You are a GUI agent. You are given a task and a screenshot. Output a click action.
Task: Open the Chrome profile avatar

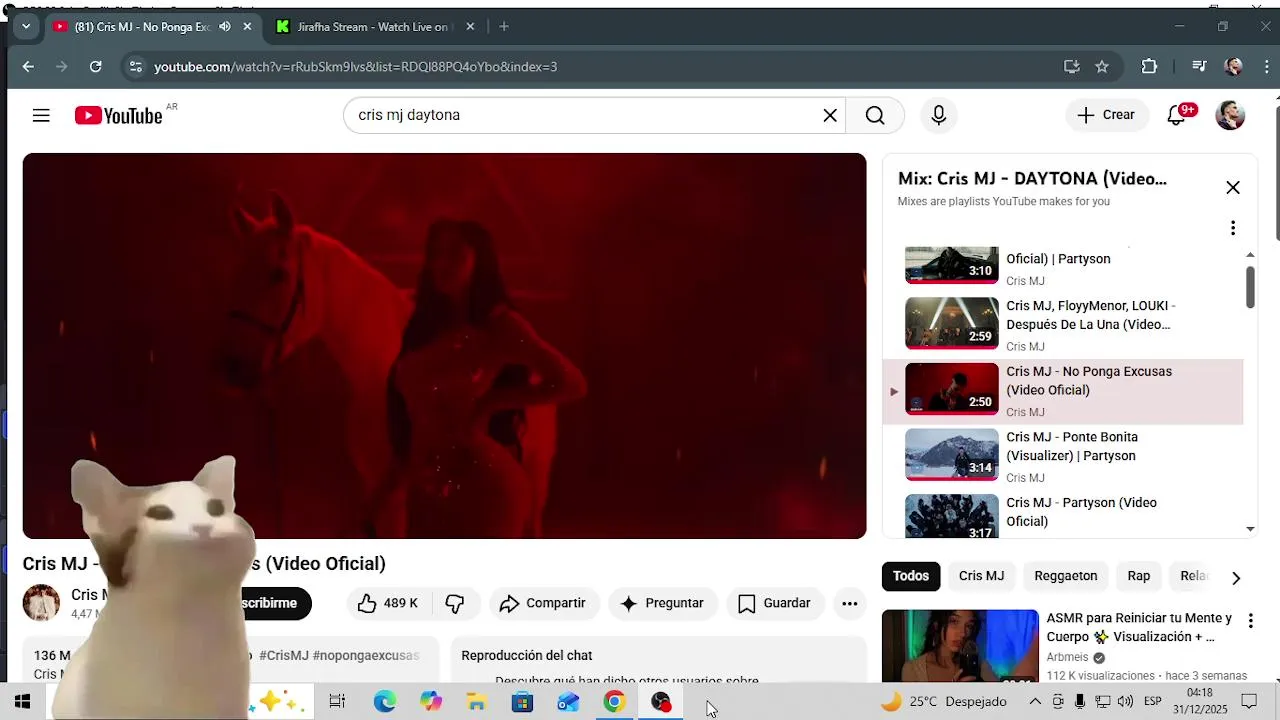click(1234, 67)
